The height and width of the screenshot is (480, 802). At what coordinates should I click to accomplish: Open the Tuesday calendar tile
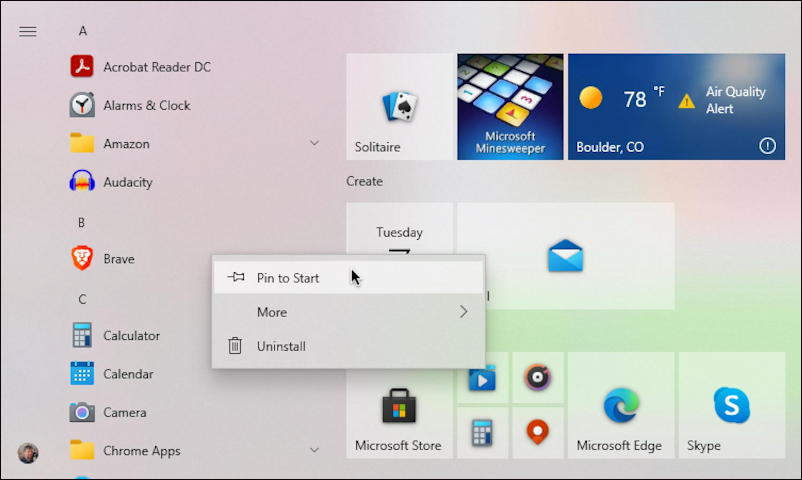point(399,229)
